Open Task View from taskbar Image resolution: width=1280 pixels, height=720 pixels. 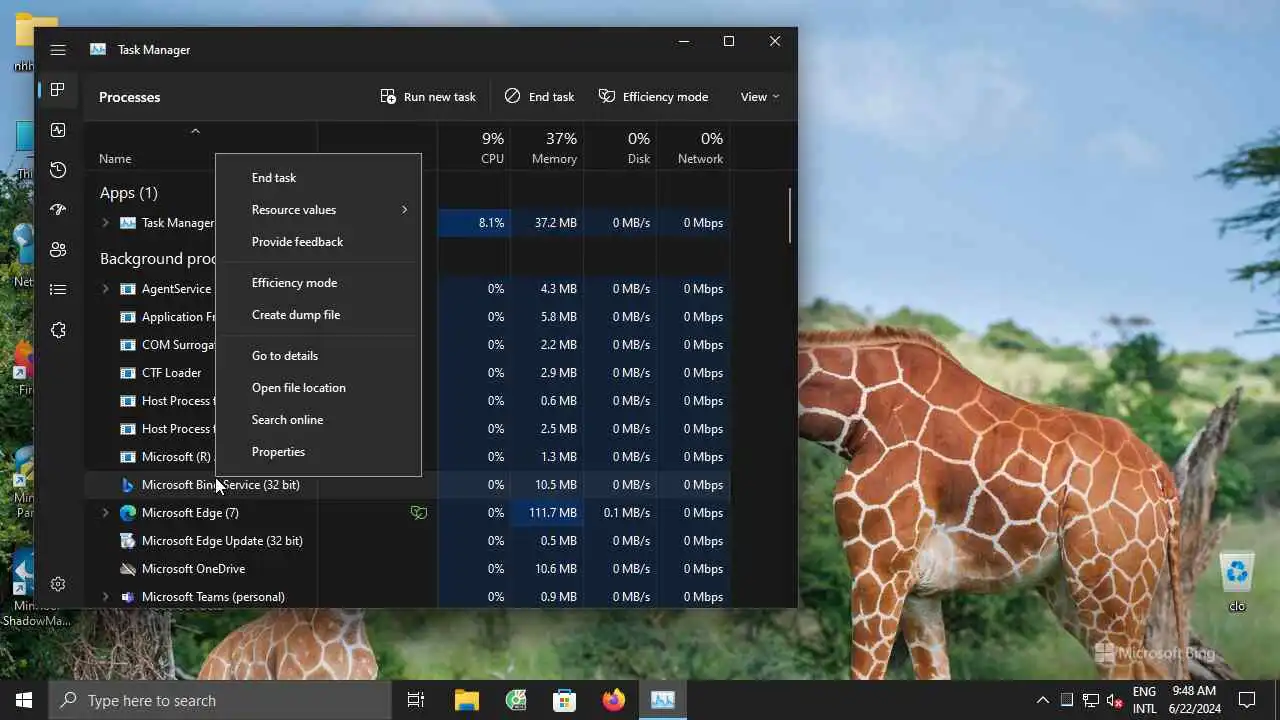(x=416, y=700)
